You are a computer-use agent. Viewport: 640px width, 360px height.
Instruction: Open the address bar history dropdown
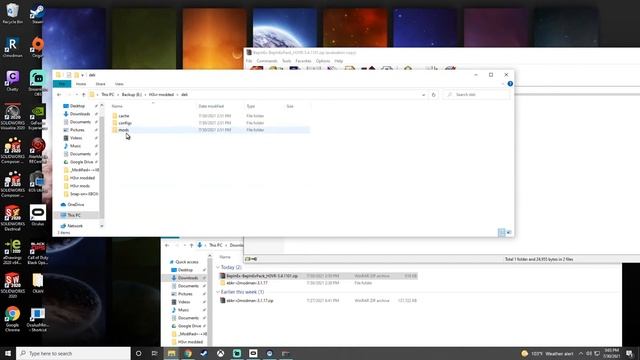423,95
